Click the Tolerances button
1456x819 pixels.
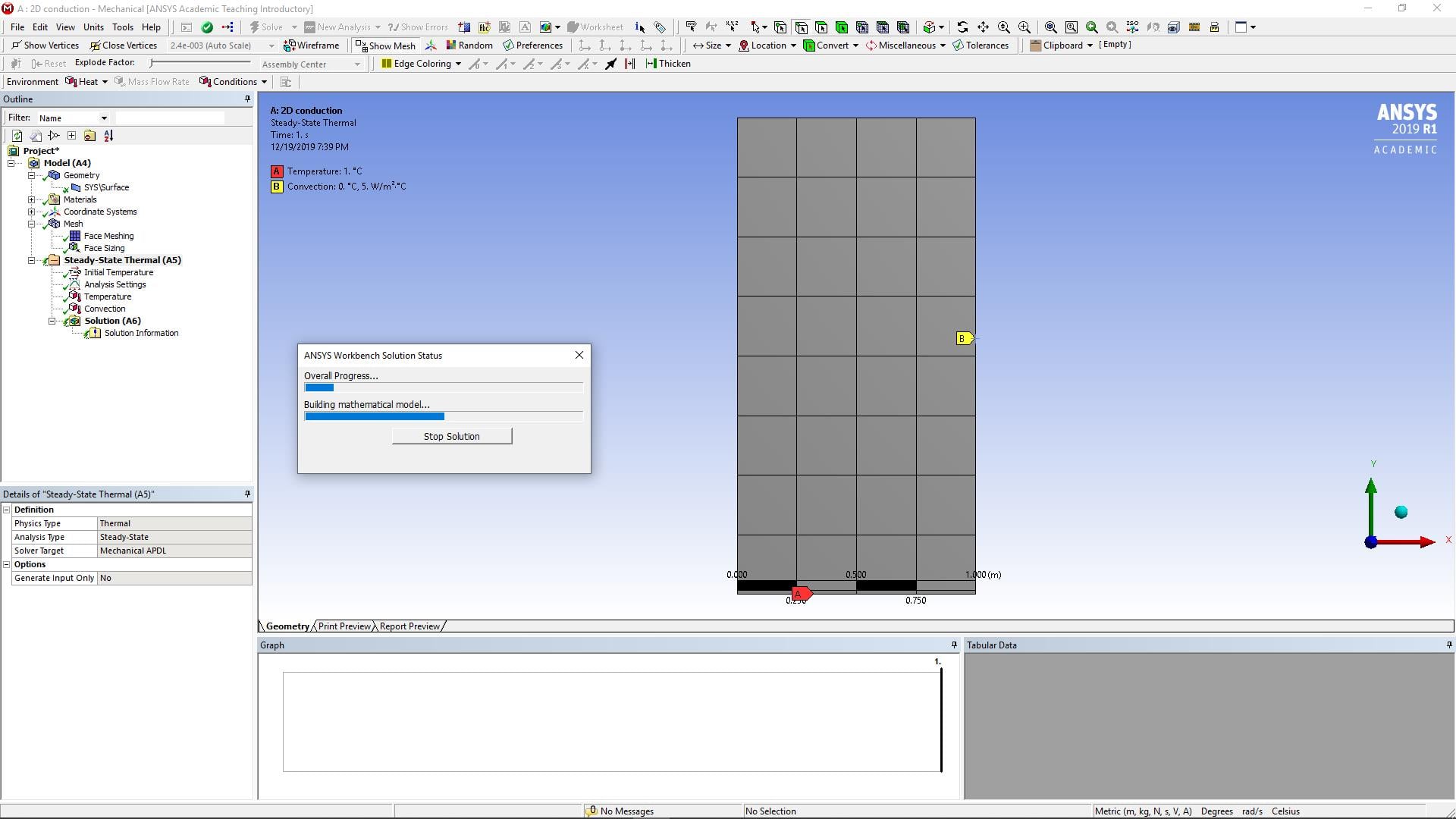[x=980, y=45]
